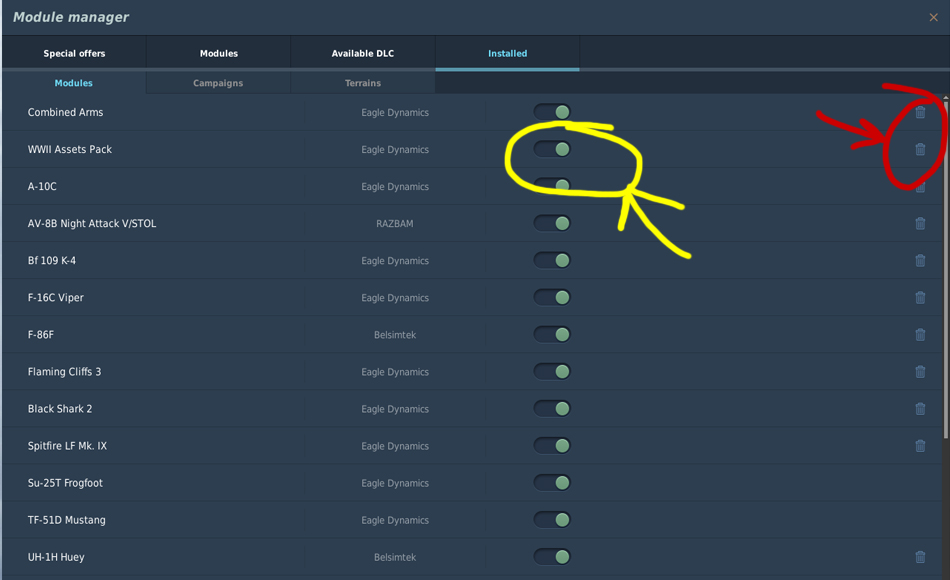Image resolution: width=950 pixels, height=580 pixels.
Task: Click trash icon for WWII Assets Pack
Action: coord(920,149)
